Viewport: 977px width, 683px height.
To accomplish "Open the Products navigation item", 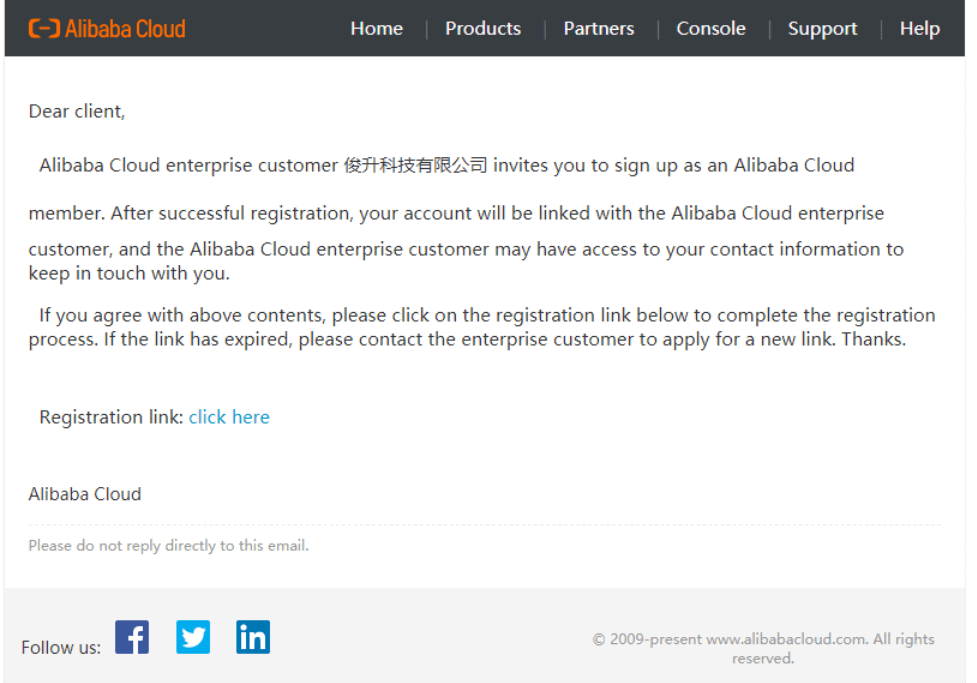I will point(483,29).
